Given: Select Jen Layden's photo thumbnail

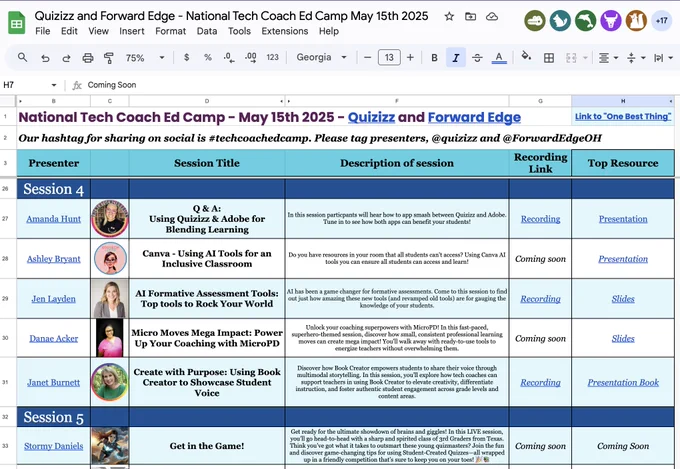Looking at the screenshot, I should pyautogui.click(x=110, y=298).
